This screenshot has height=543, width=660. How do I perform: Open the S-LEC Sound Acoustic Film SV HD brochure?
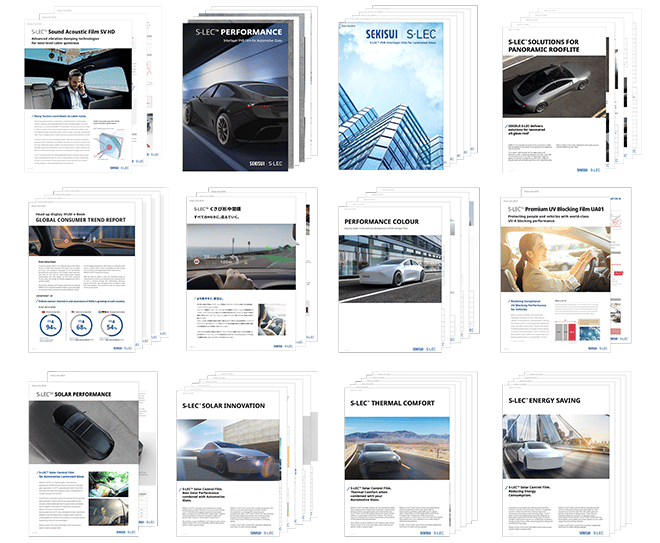click(x=78, y=96)
